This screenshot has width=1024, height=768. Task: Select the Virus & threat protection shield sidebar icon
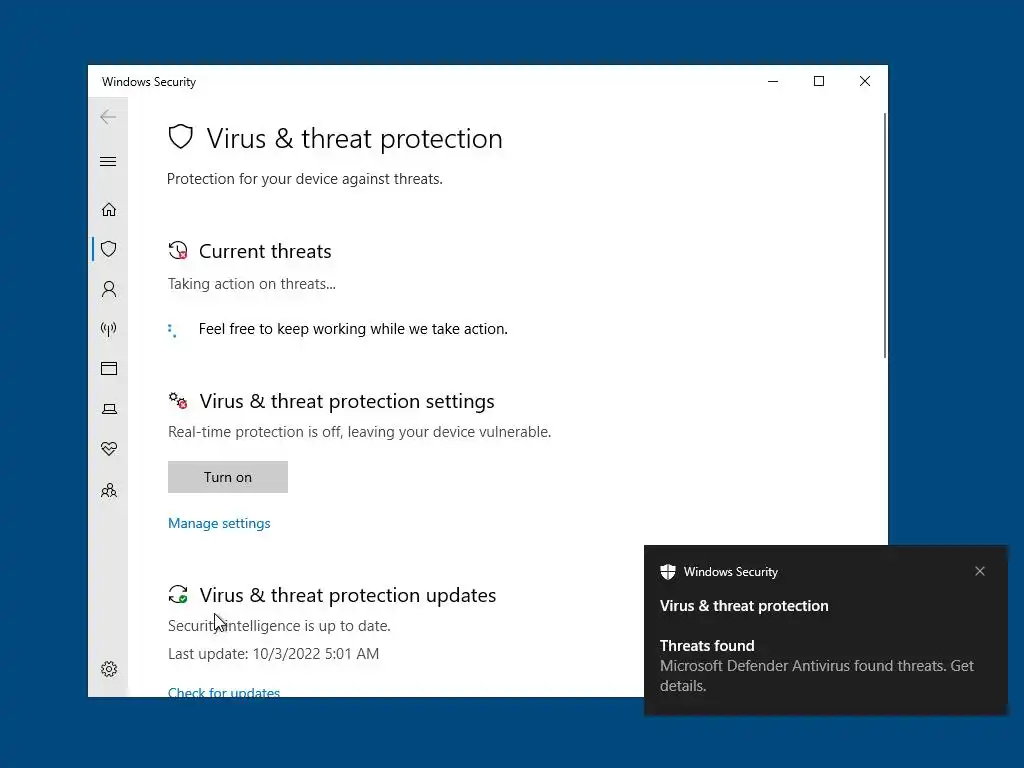point(109,249)
